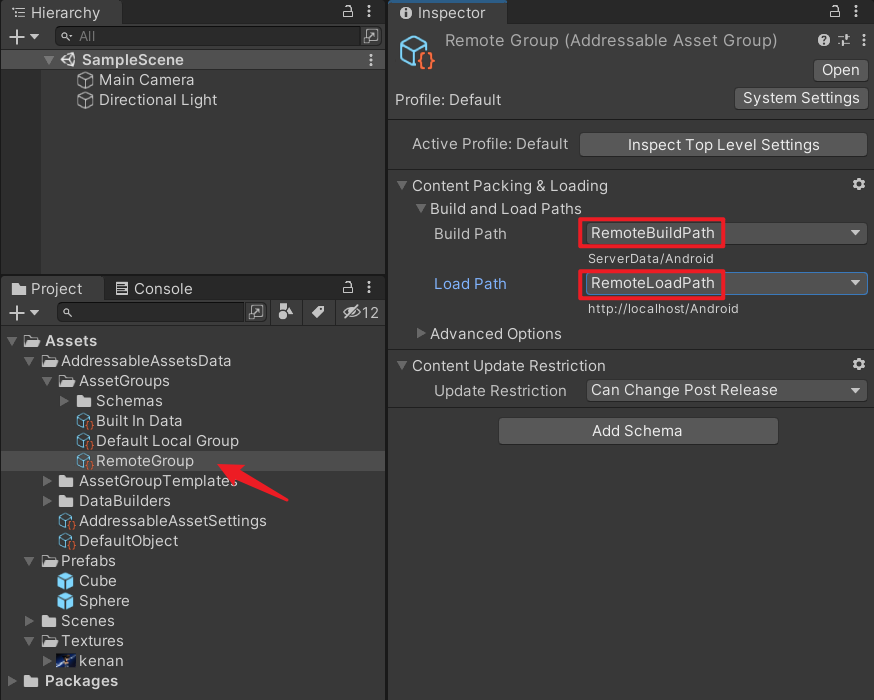Click Inspect Top Level Settings button
The image size is (874, 700).
point(723,145)
